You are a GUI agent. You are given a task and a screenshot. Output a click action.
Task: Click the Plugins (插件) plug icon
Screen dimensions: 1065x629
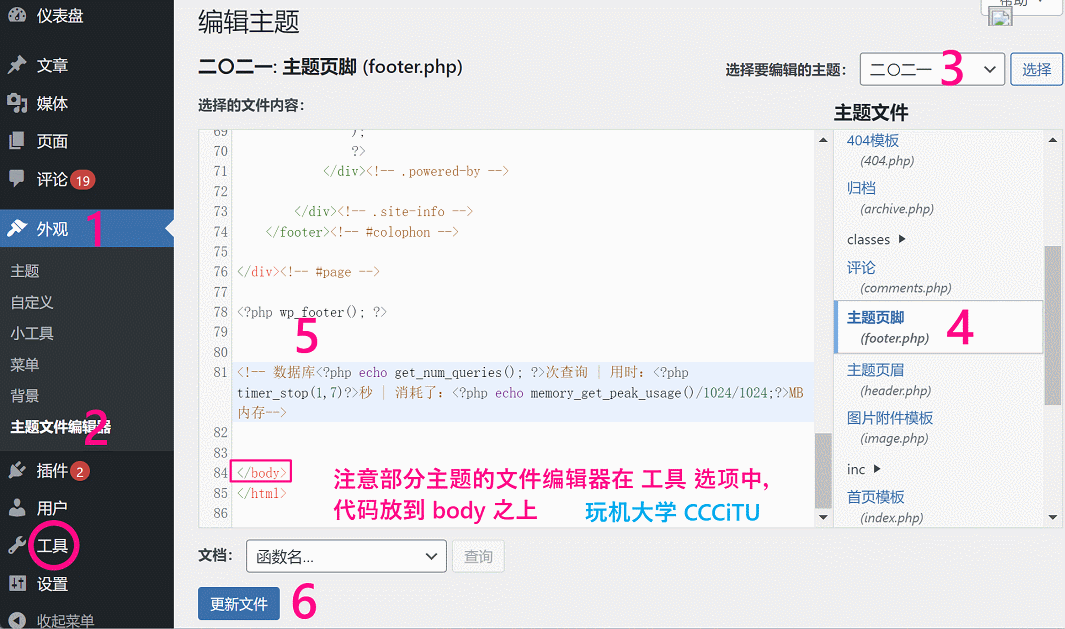click(17, 470)
